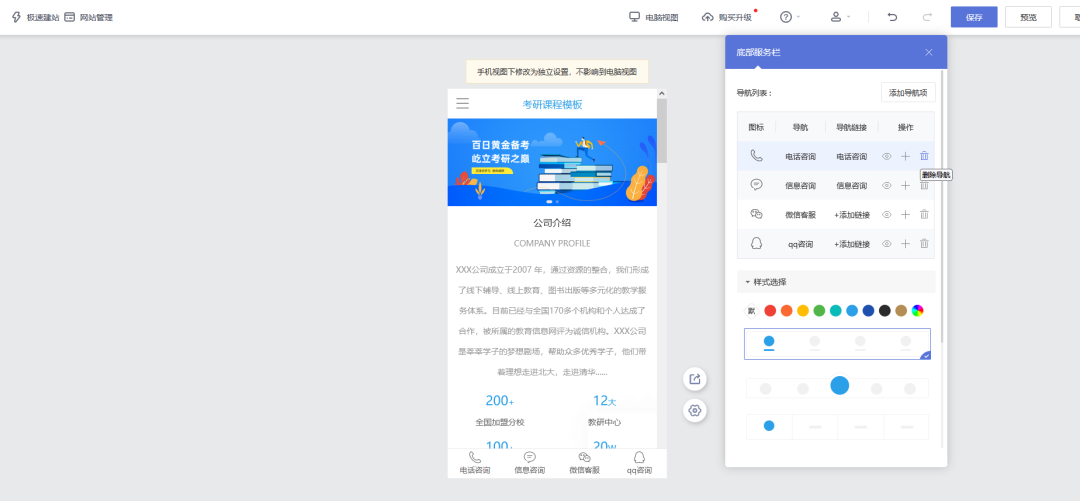Viewport: 1080px width, 501px height.
Task: Tap 电话咨询 in preview bottom bar
Action: coord(475,463)
